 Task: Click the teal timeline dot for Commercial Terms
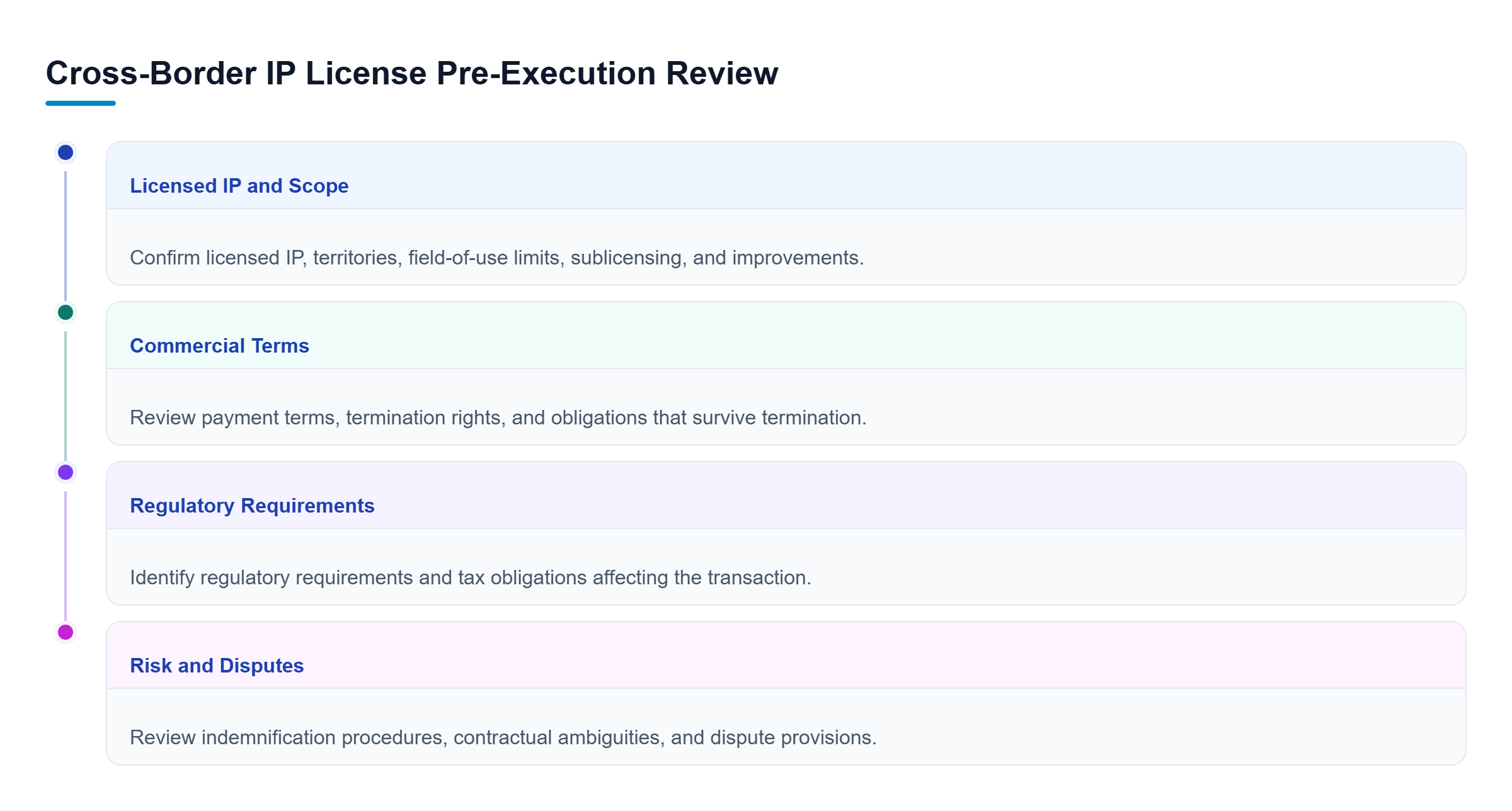66,312
